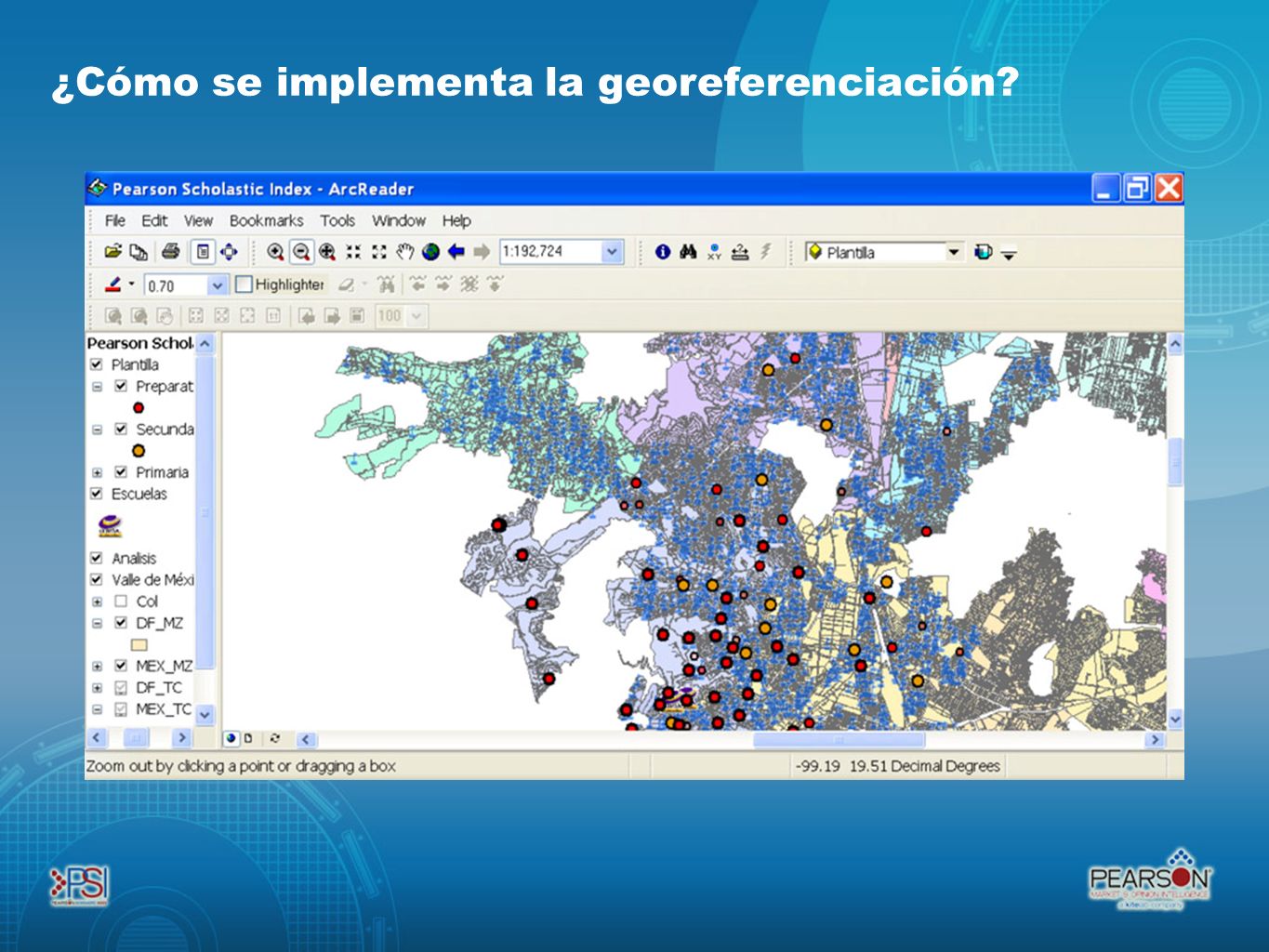The image size is (1269, 952).
Task: Click the fixed zoom out arrows icon
Action: [x=378, y=251]
